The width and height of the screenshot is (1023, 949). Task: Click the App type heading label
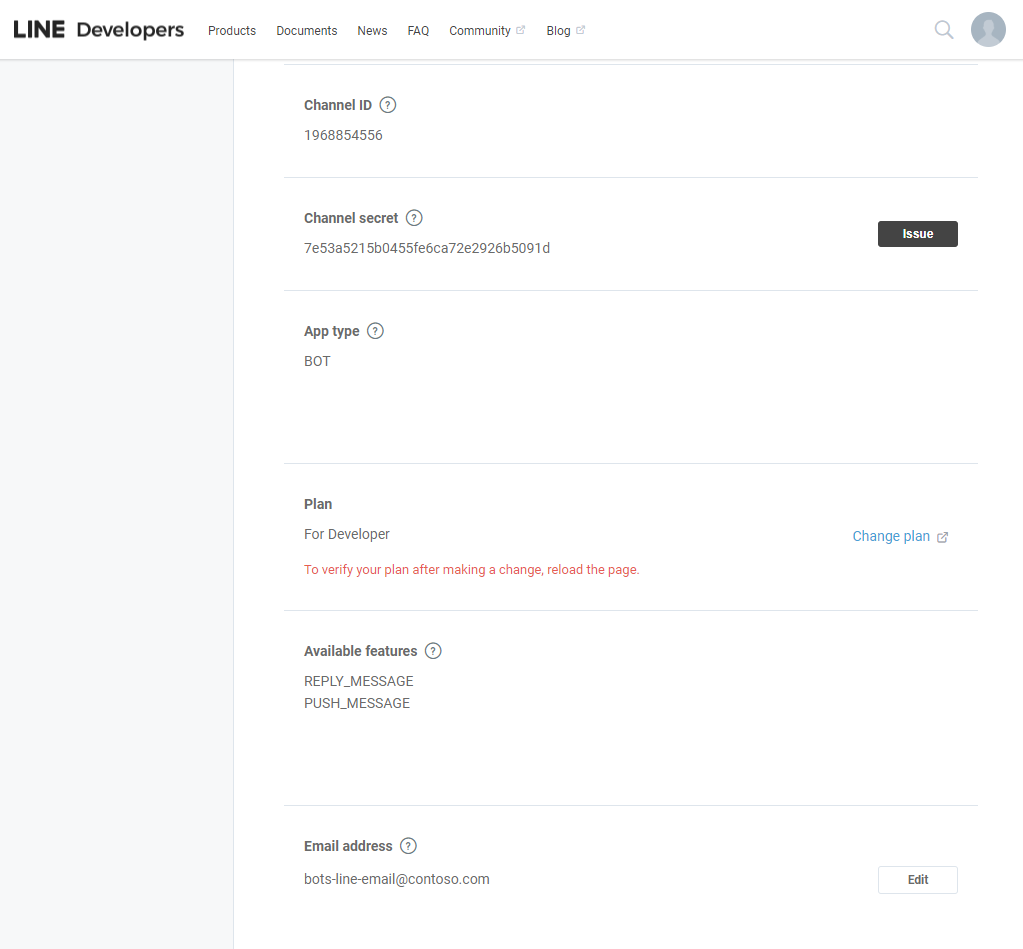(331, 331)
